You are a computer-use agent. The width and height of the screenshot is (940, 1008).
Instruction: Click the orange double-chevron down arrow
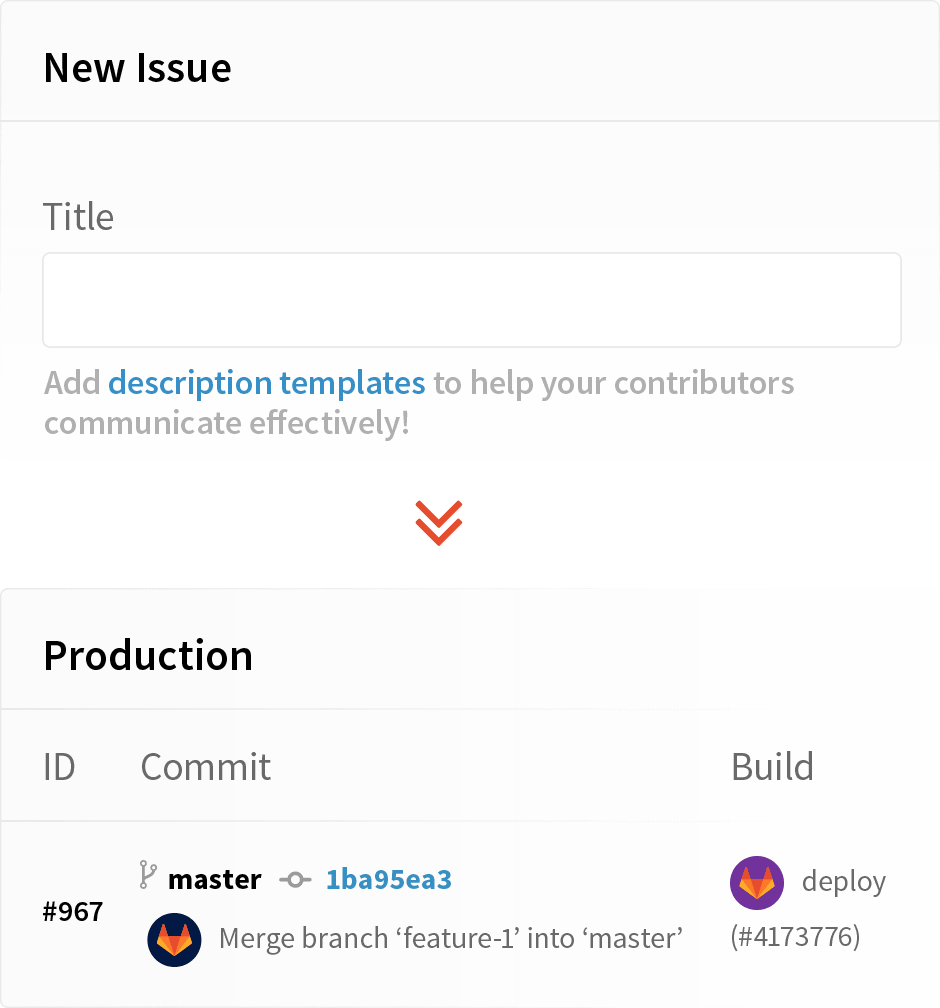tap(438, 523)
